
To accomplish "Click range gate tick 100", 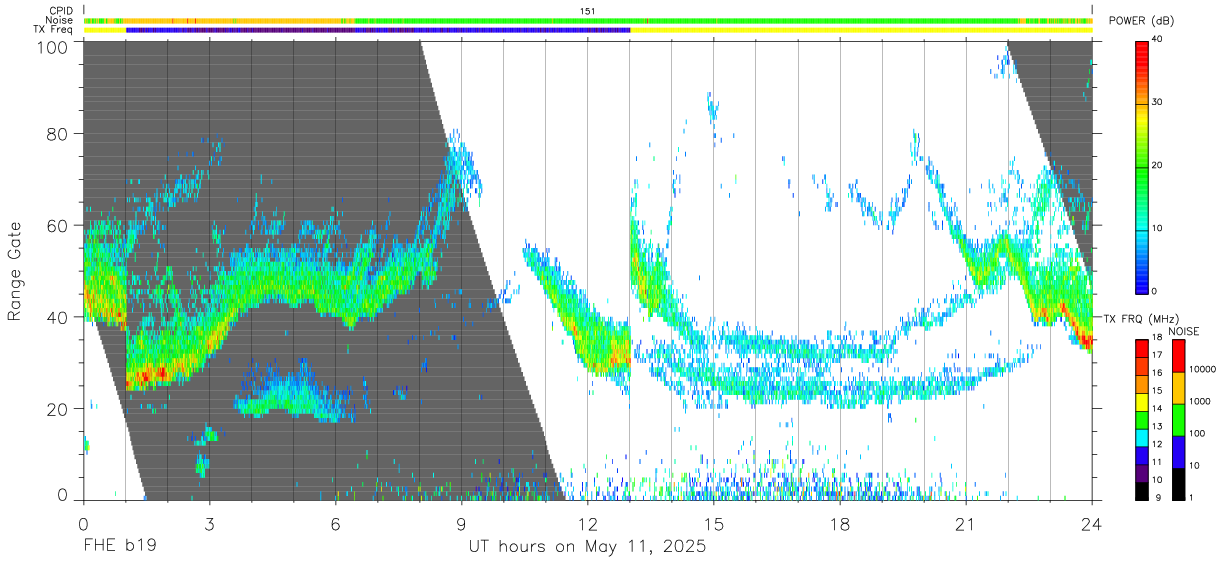I will [53, 46].
